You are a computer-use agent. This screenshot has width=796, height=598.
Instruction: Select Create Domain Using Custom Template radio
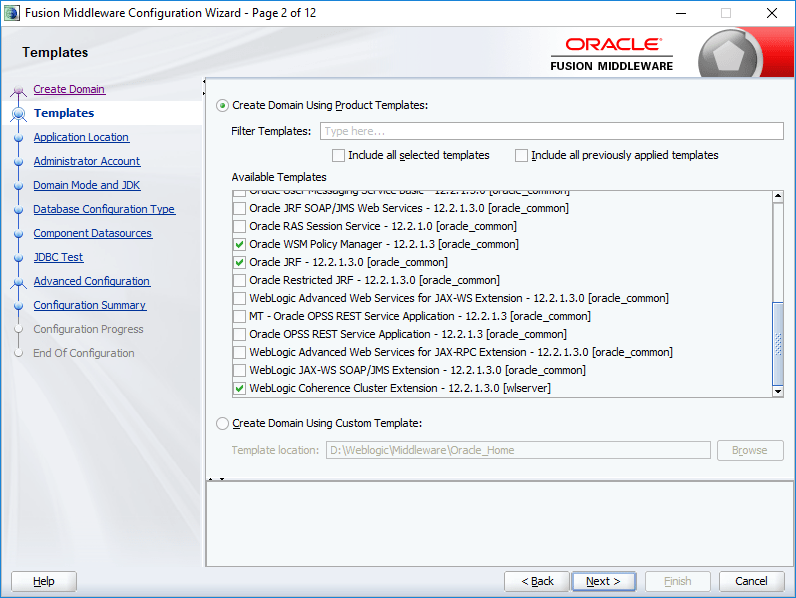pyautogui.click(x=222, y=423)
